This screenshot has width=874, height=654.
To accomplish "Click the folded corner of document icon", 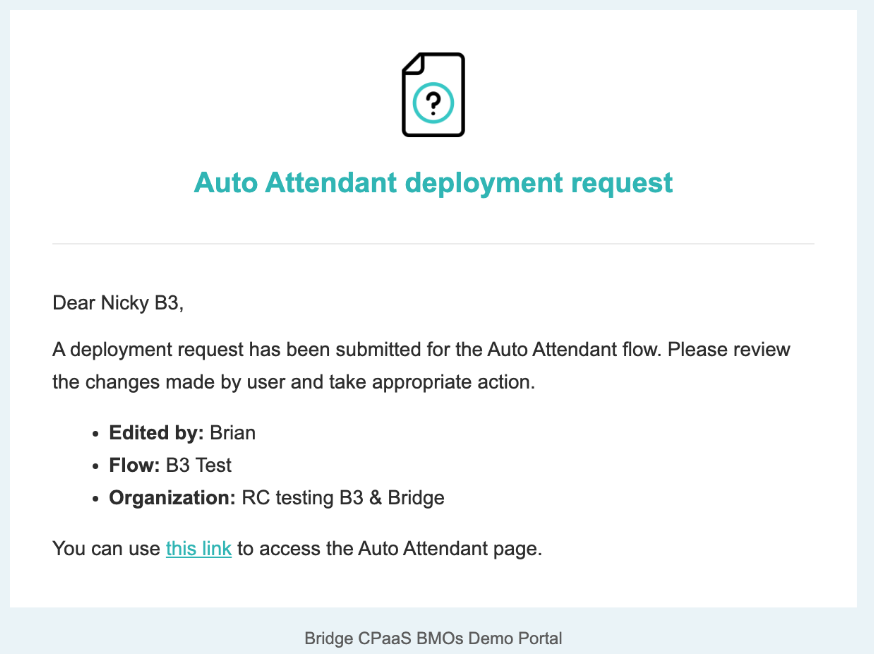I will click(x=414, y=64).
